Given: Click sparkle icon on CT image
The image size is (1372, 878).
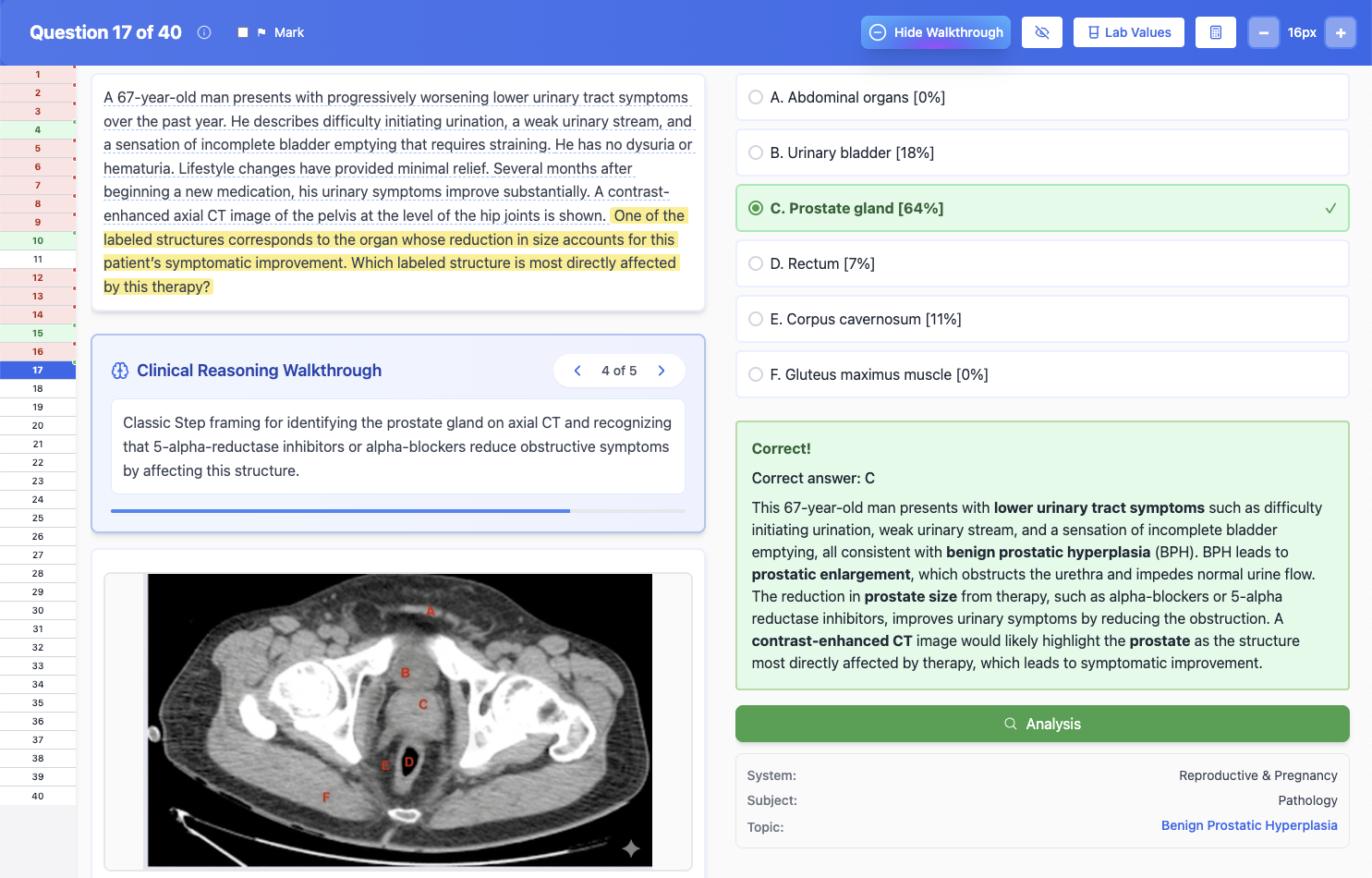Looking at the screenshot, I should (x=631, y=848).
